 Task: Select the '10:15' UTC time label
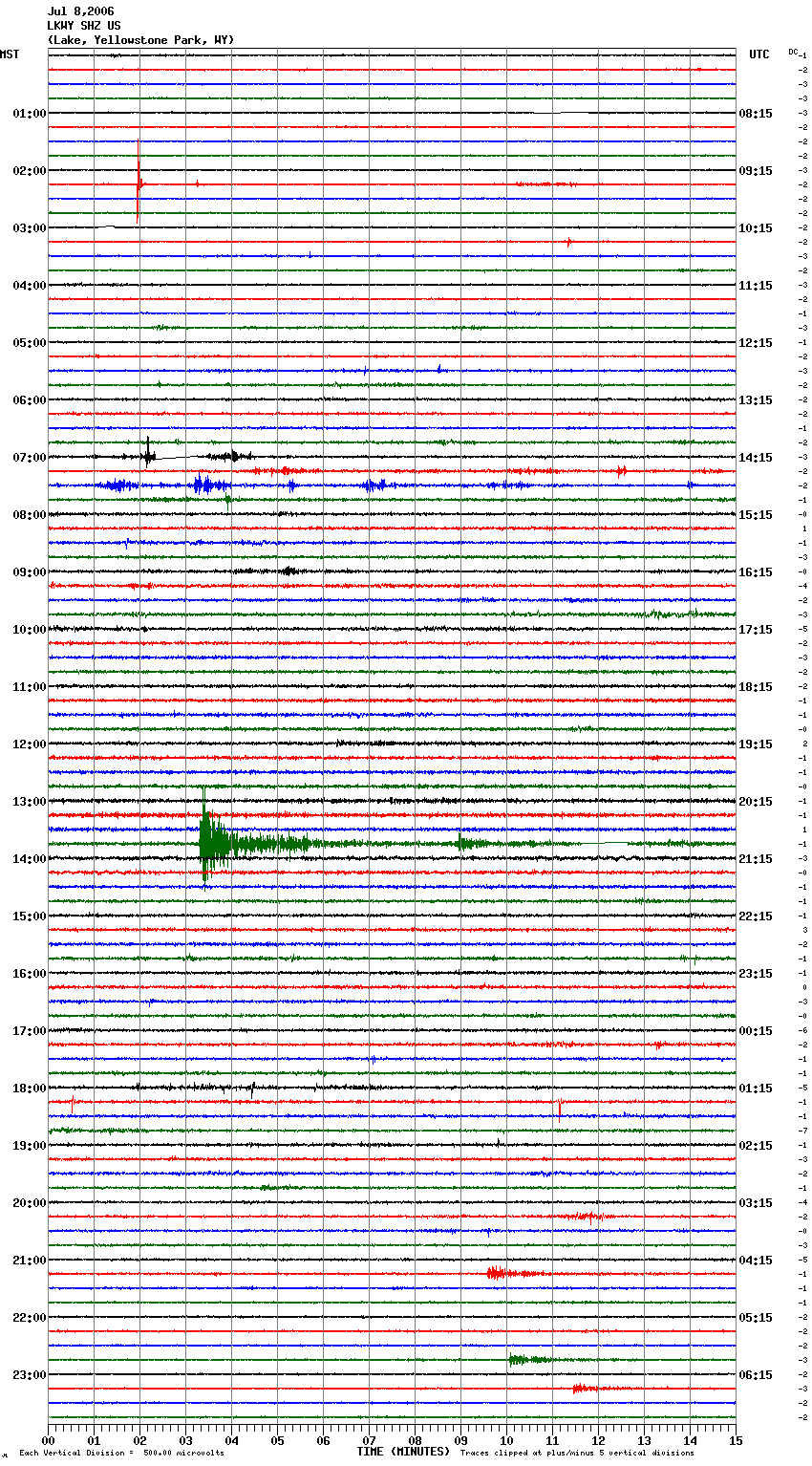pyautogui.click(x=756, y=228)
